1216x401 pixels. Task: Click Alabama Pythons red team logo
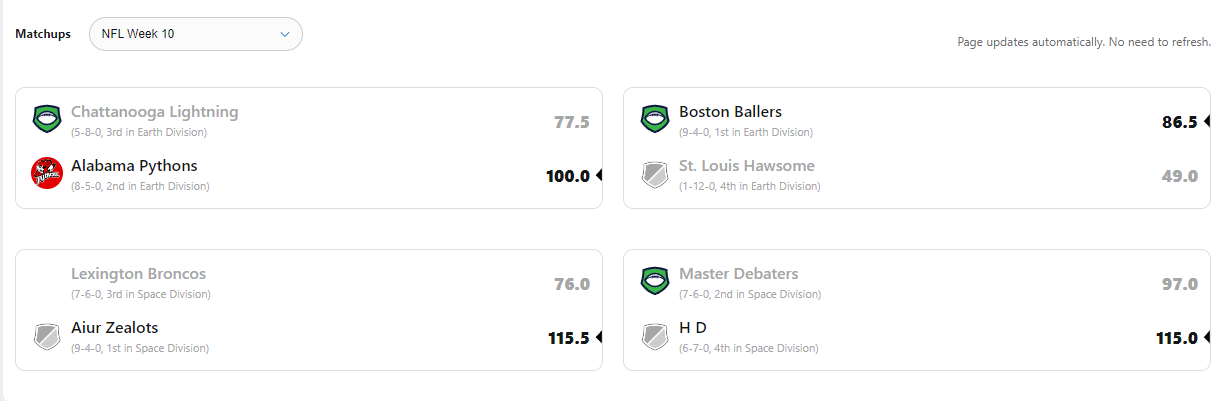click(x=47, y=173)
